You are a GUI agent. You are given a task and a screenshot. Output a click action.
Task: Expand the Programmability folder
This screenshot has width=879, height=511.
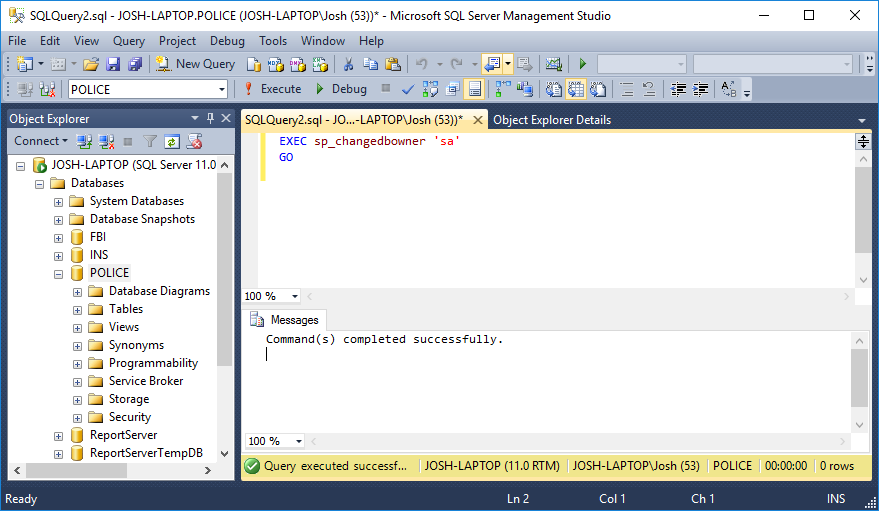click(77, 364)
